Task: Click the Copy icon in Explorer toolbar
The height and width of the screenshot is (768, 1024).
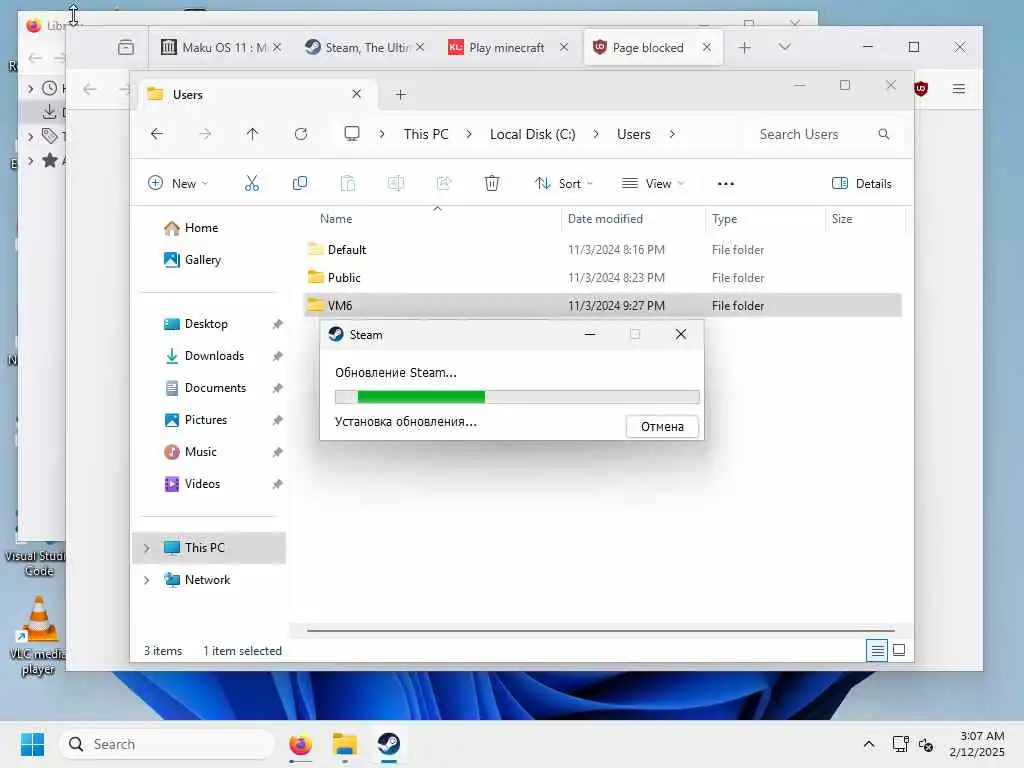Action: tap(300, 184)
